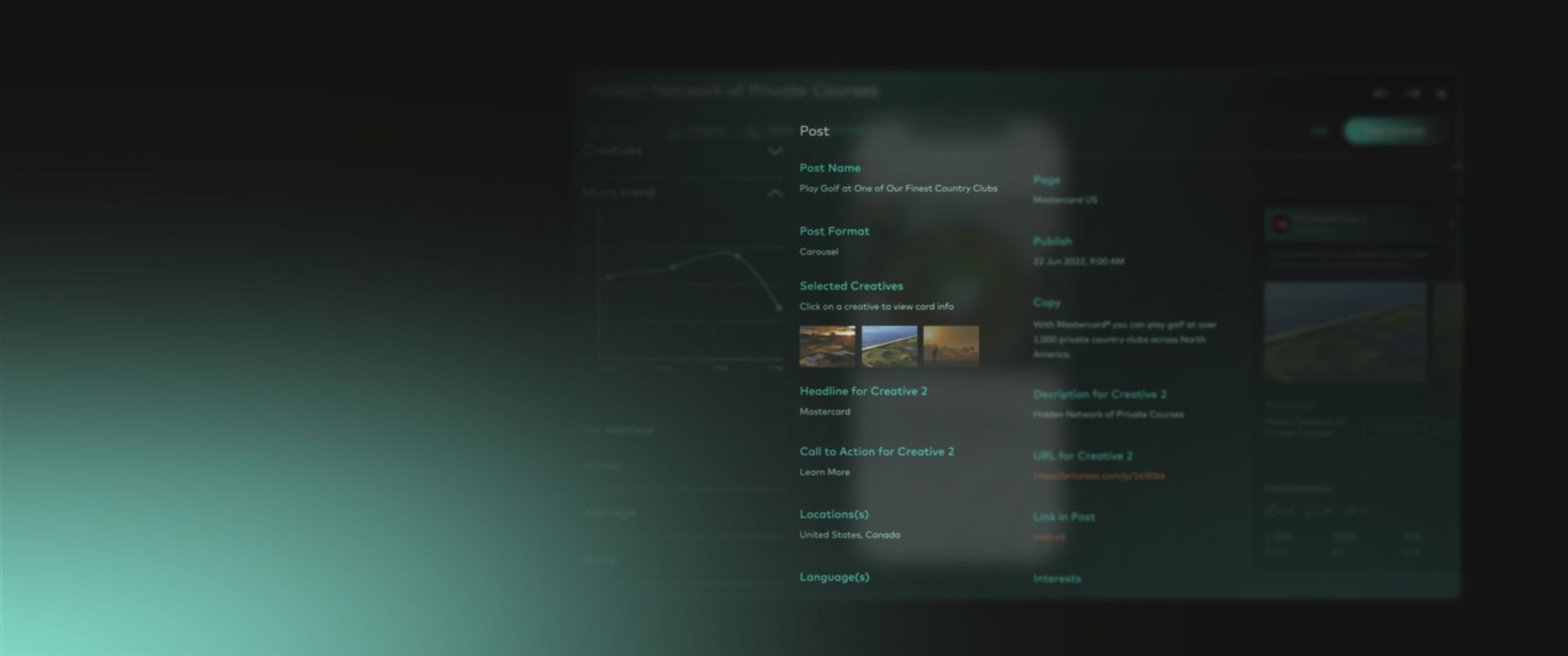Follow the orange Link in Post value
The width and height of the screenshot is (1568, 656).
[x=1049, y=537]
